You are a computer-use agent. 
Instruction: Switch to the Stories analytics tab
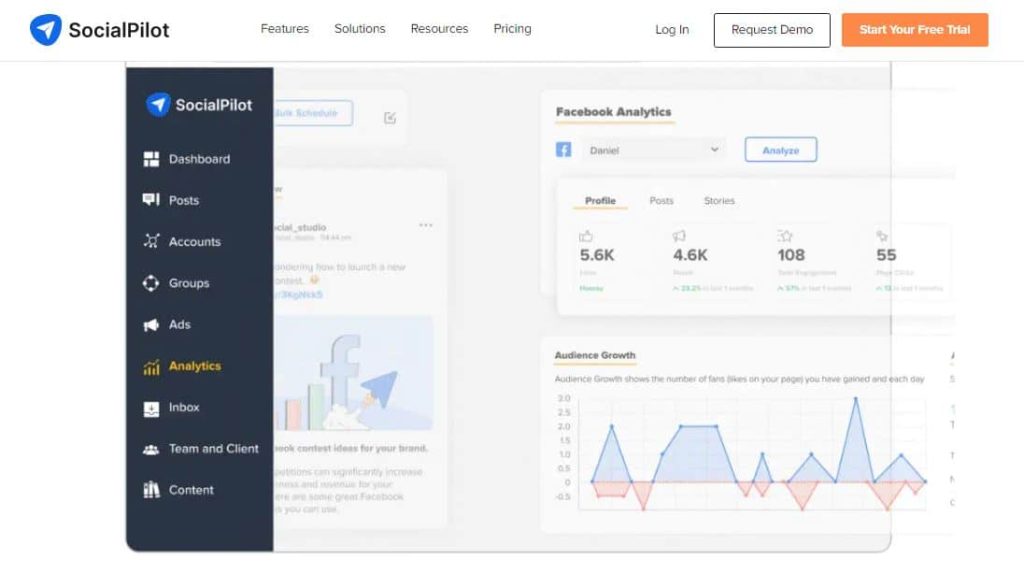click(x=719, y=200)
